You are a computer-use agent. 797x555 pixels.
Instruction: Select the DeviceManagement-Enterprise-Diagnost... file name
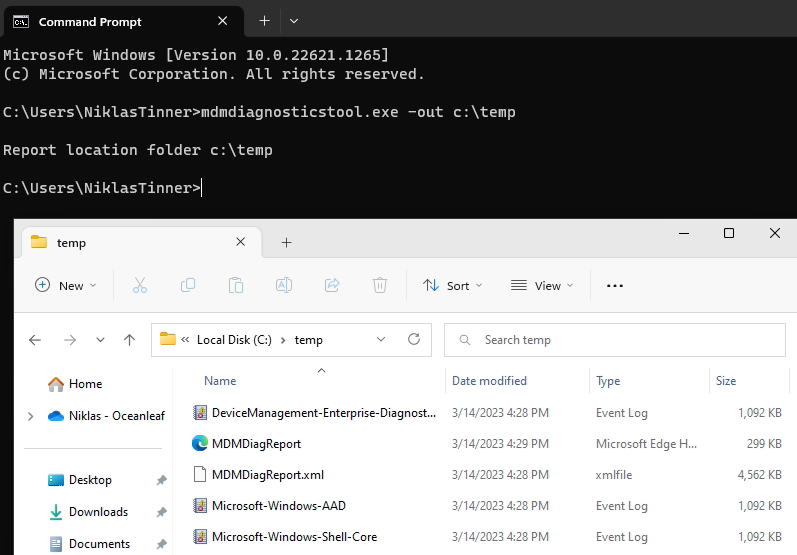click(x=324, y=413)
